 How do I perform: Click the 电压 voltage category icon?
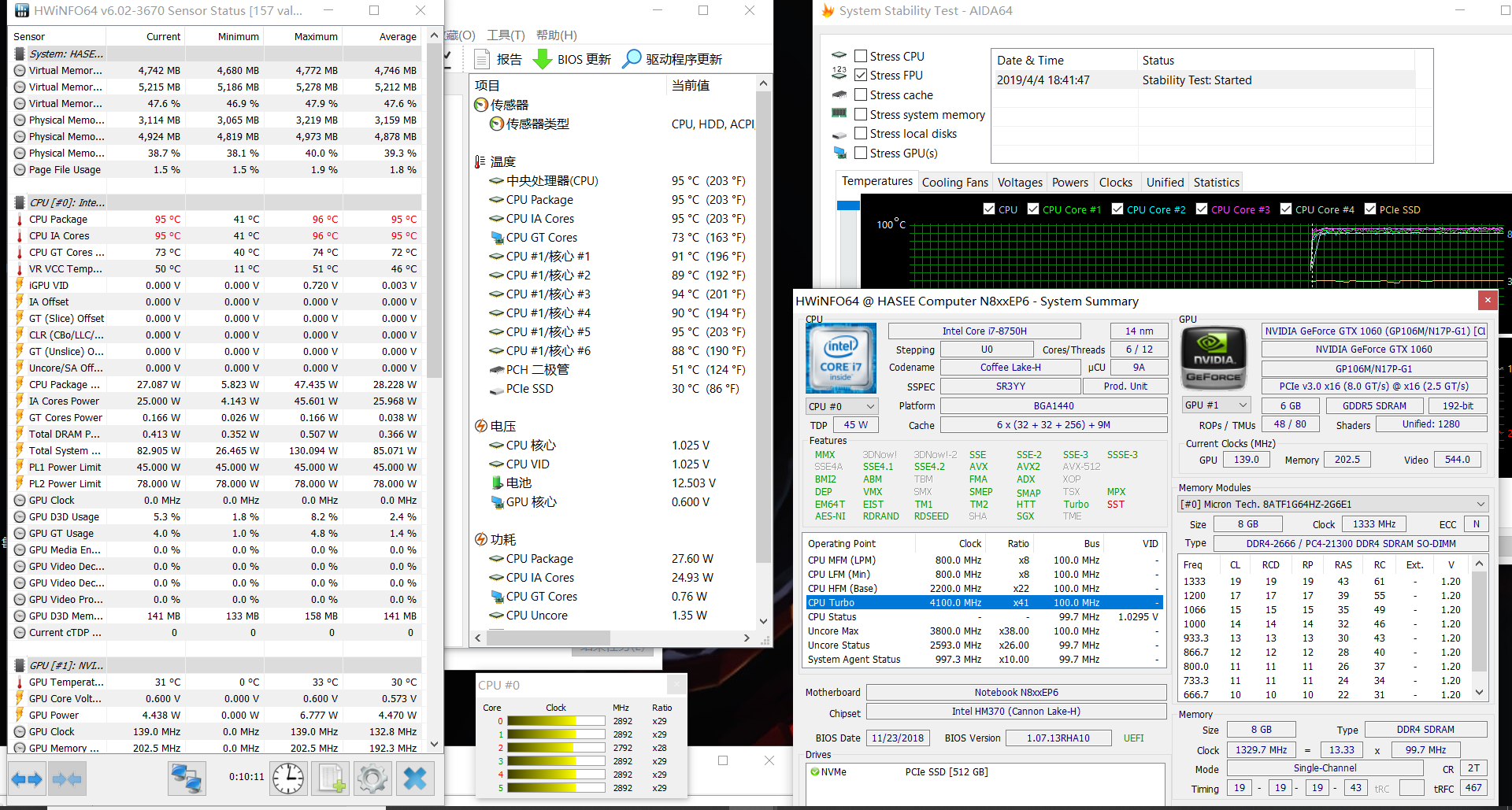pyautogui.click(x=481, y=426)
